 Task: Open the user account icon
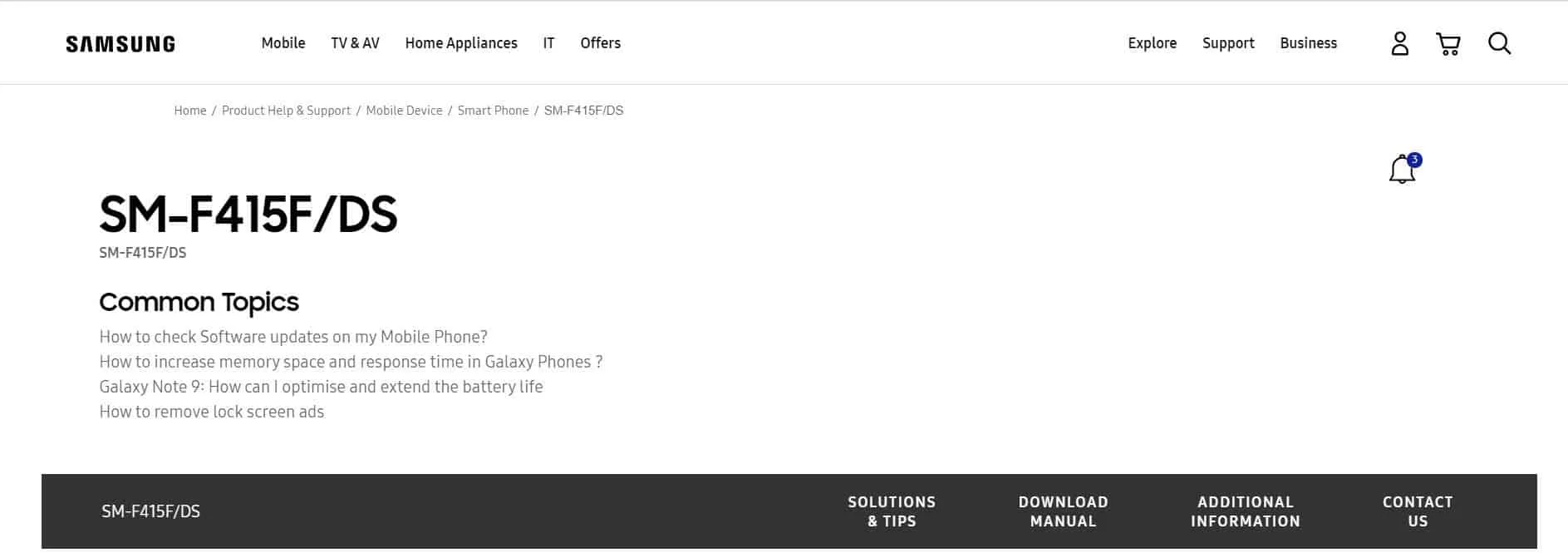(1400, 43)
